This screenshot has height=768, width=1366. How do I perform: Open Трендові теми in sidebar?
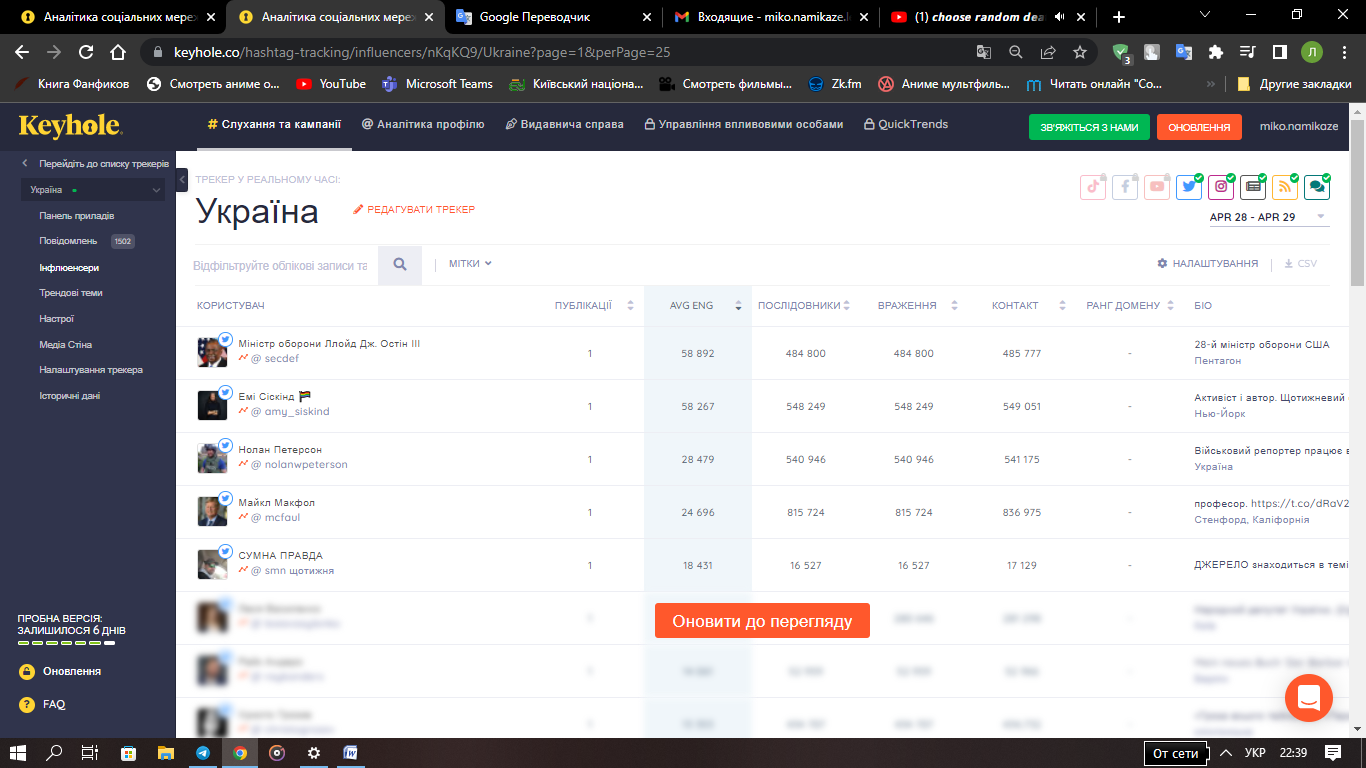point(71,293)
